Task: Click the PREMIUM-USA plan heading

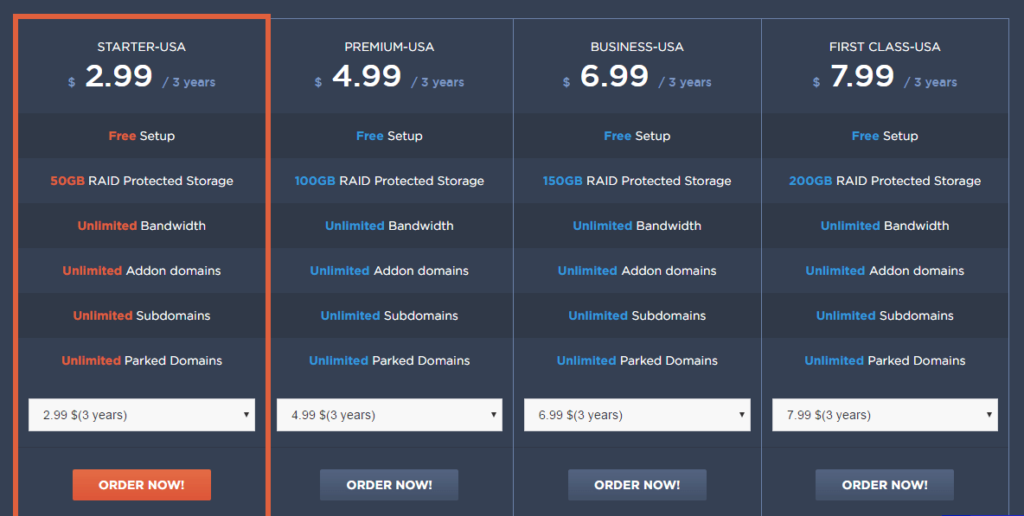Action: click(389, 47)
